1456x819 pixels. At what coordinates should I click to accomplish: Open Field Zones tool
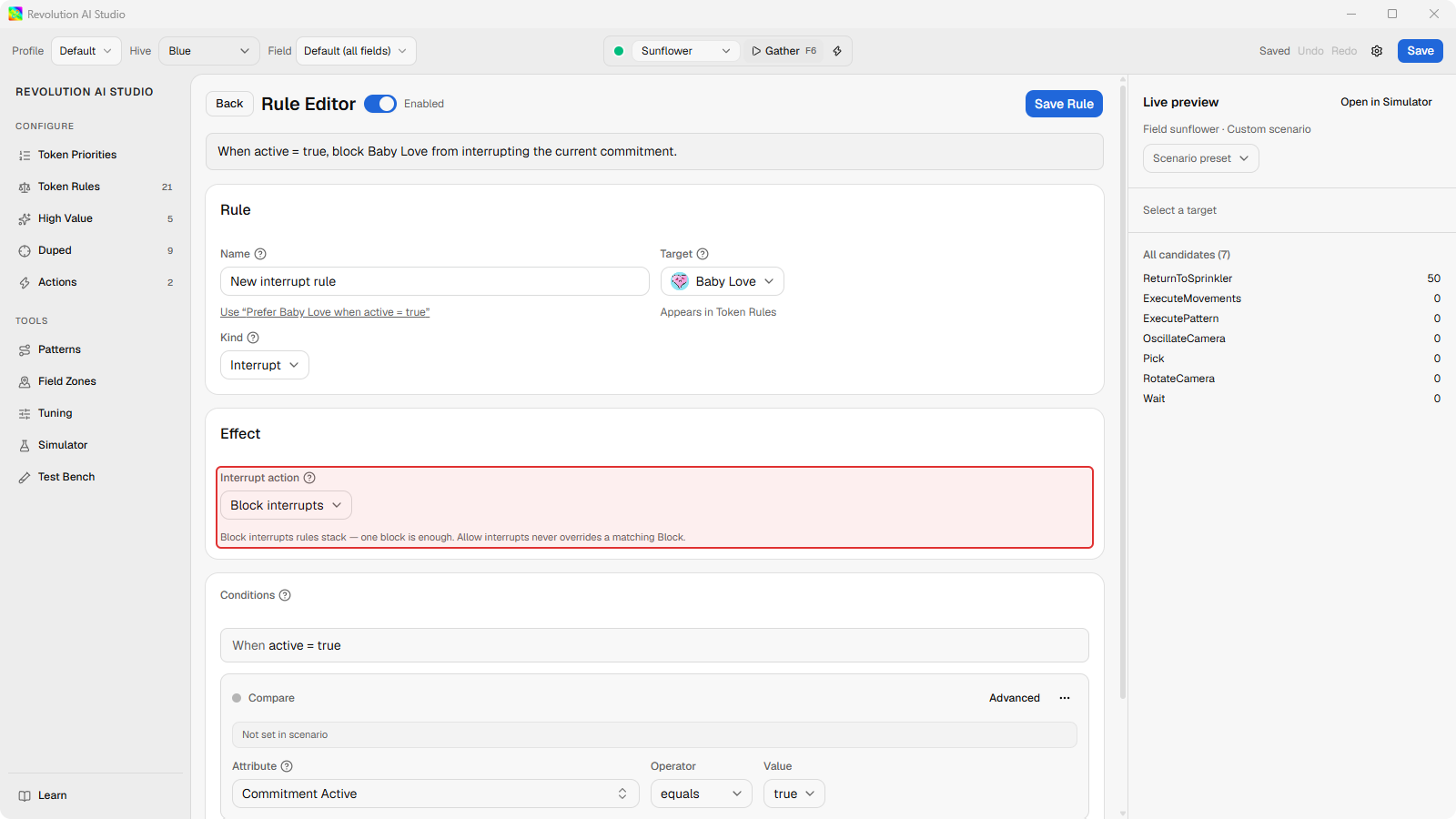96,381
